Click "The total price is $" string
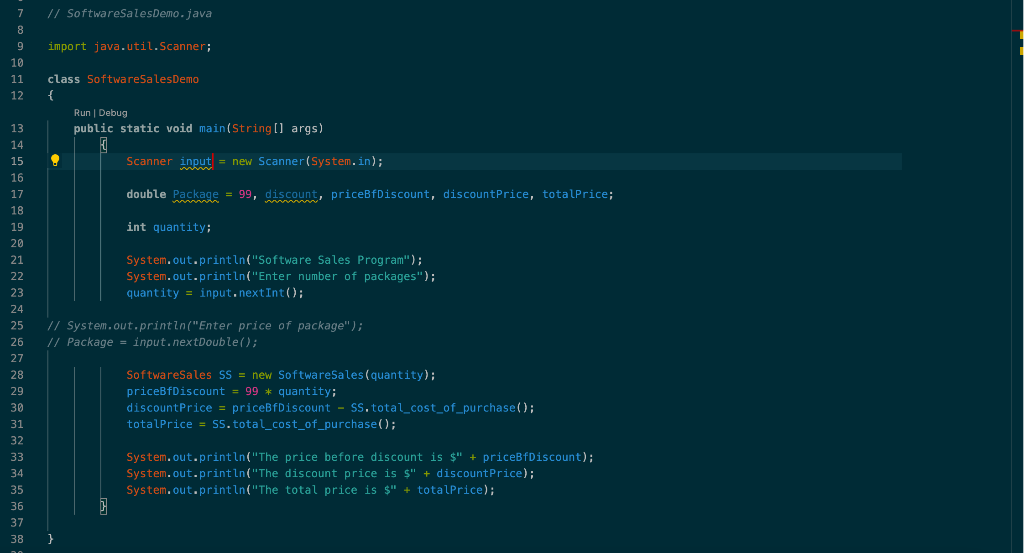Screen dimensions: 1024x553 click(324, 490)
